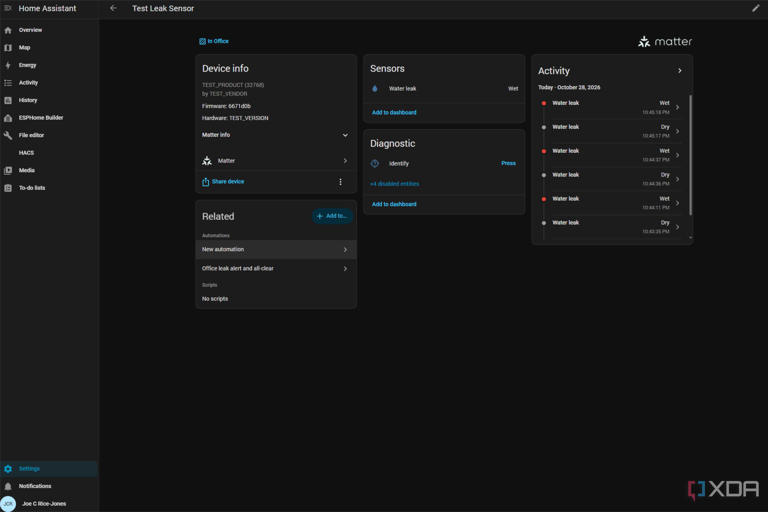The height and width of the screenshot is (512, 768).
Task: Click the Add to... button in Related
Action: pyautogui.click(x=332, y=216)
